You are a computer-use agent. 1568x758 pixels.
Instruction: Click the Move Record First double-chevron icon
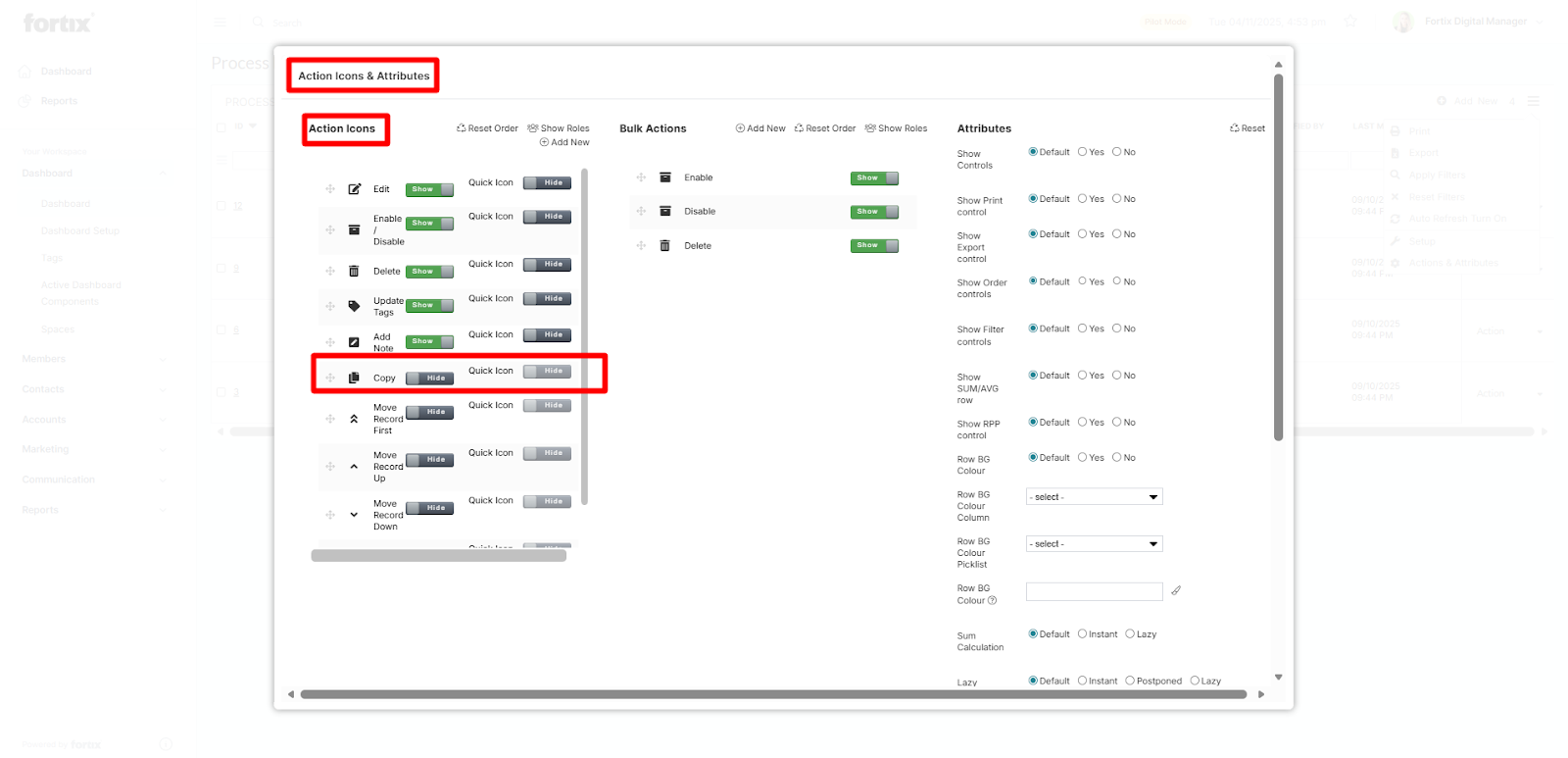point(354,419)
